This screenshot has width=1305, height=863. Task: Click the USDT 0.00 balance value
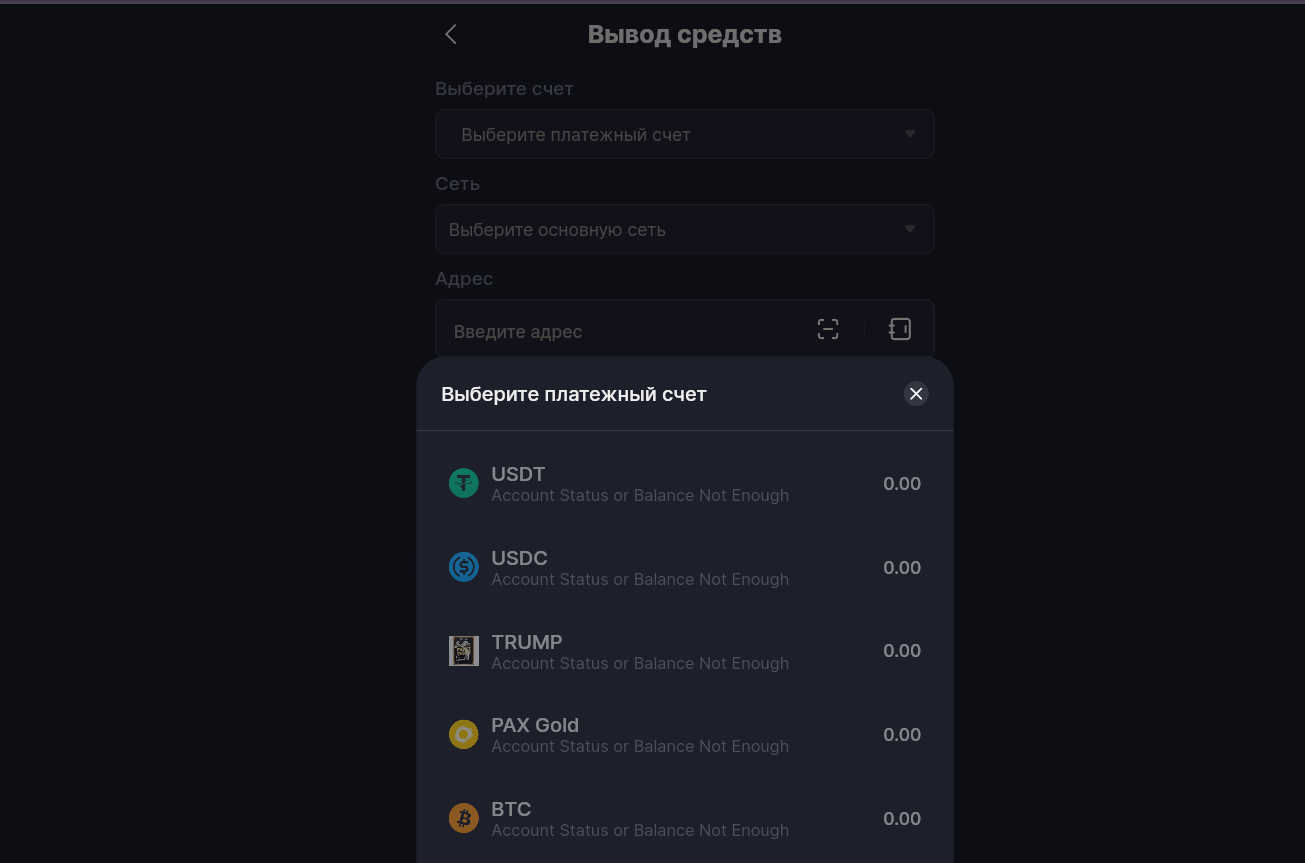point(902,484)
